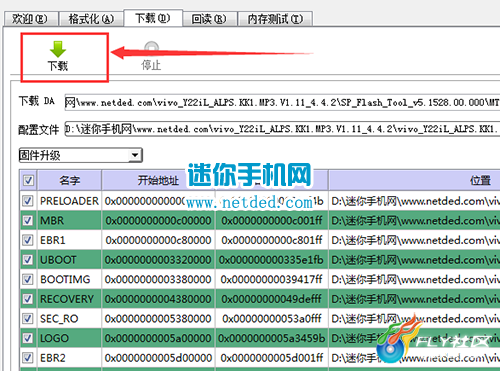Select the LOGO name cell
Screen dimensions: 500x371
(69, 338)
